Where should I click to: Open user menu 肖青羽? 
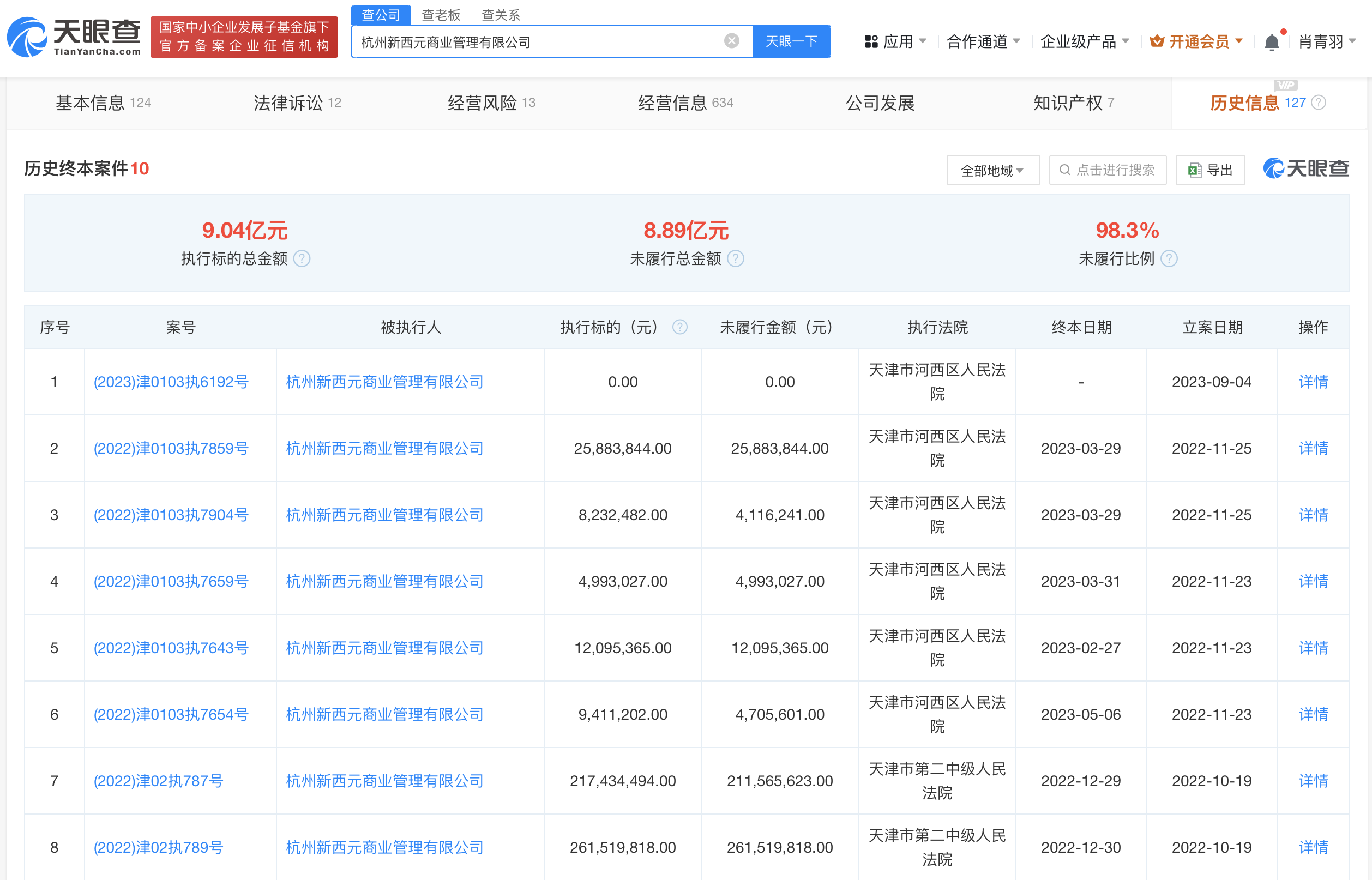click(x=1327, y=42)
